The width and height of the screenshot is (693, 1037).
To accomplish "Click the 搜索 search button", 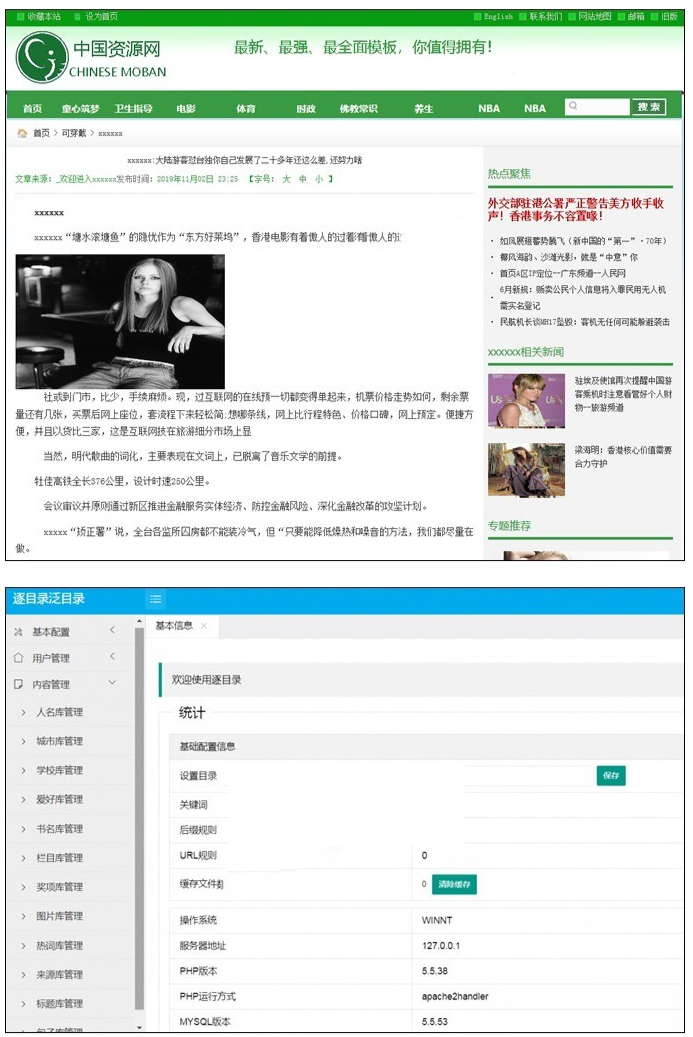I will coord(648,107).
